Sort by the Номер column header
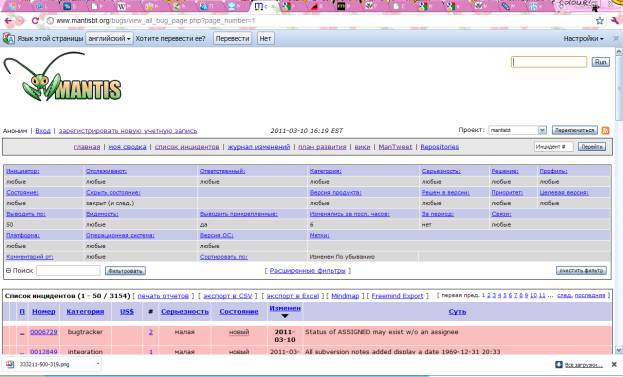The image size is (623, 377). (44, 312)
